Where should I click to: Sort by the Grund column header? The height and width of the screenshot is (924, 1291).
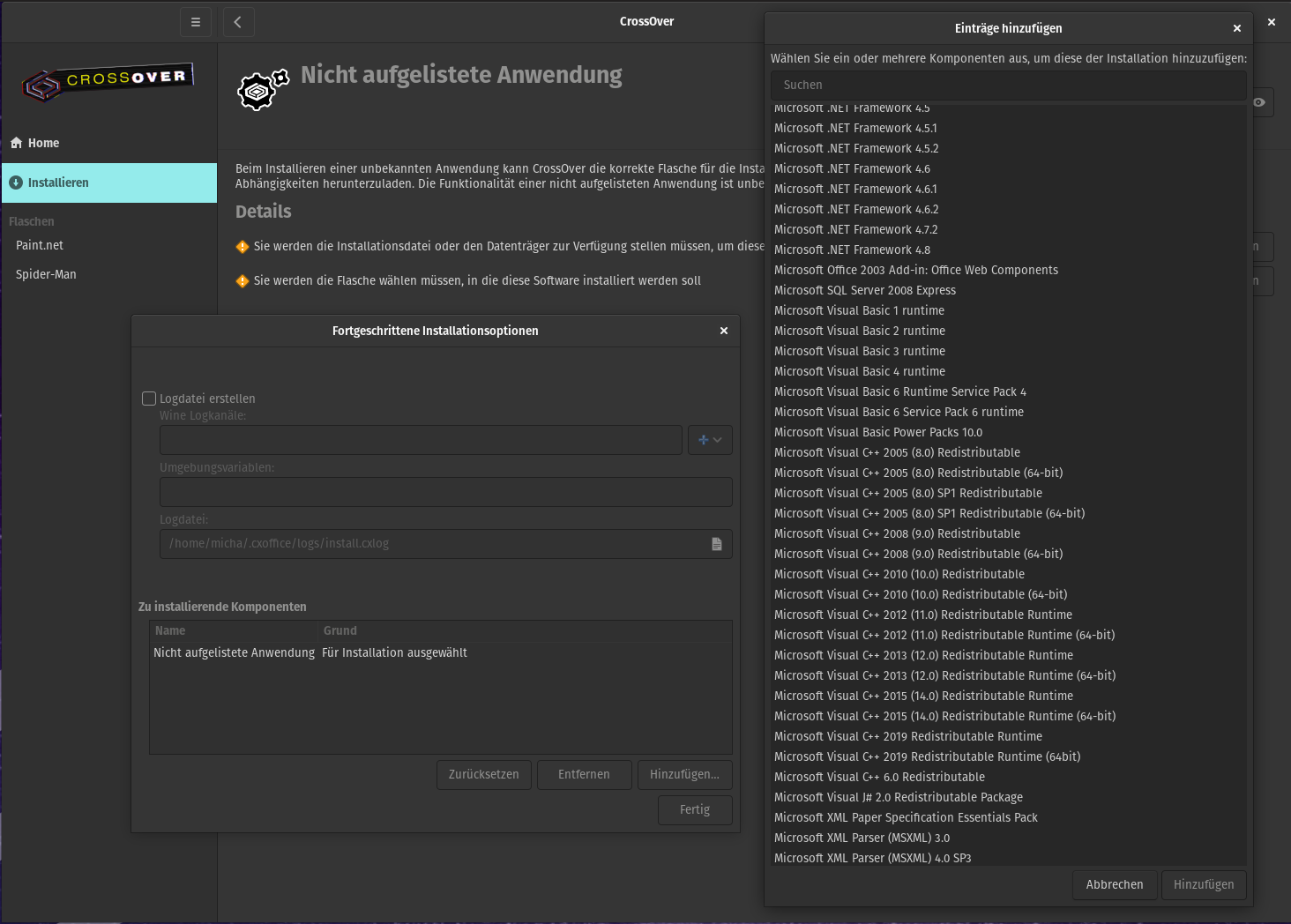[x=525, y=631]
